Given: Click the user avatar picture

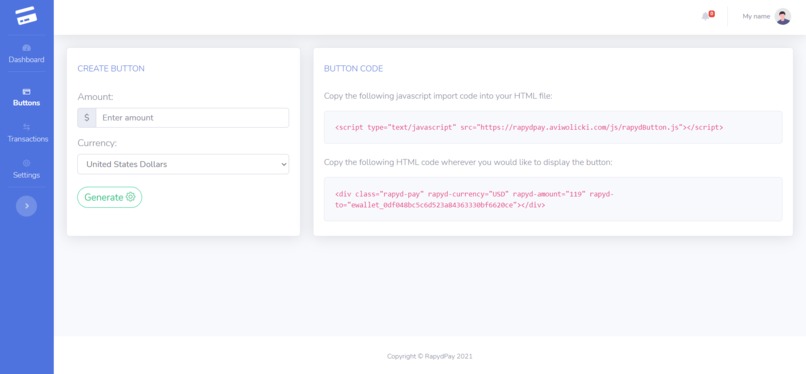Looking at the screenshot, I should 782,16.
